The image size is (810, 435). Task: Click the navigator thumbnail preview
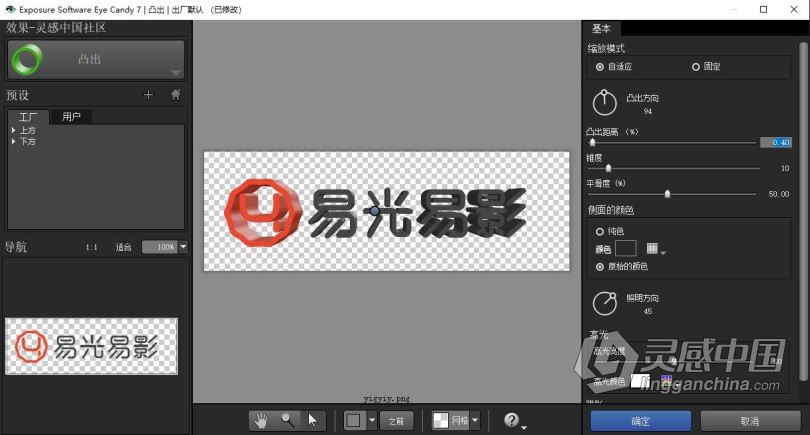click(91, 346)
